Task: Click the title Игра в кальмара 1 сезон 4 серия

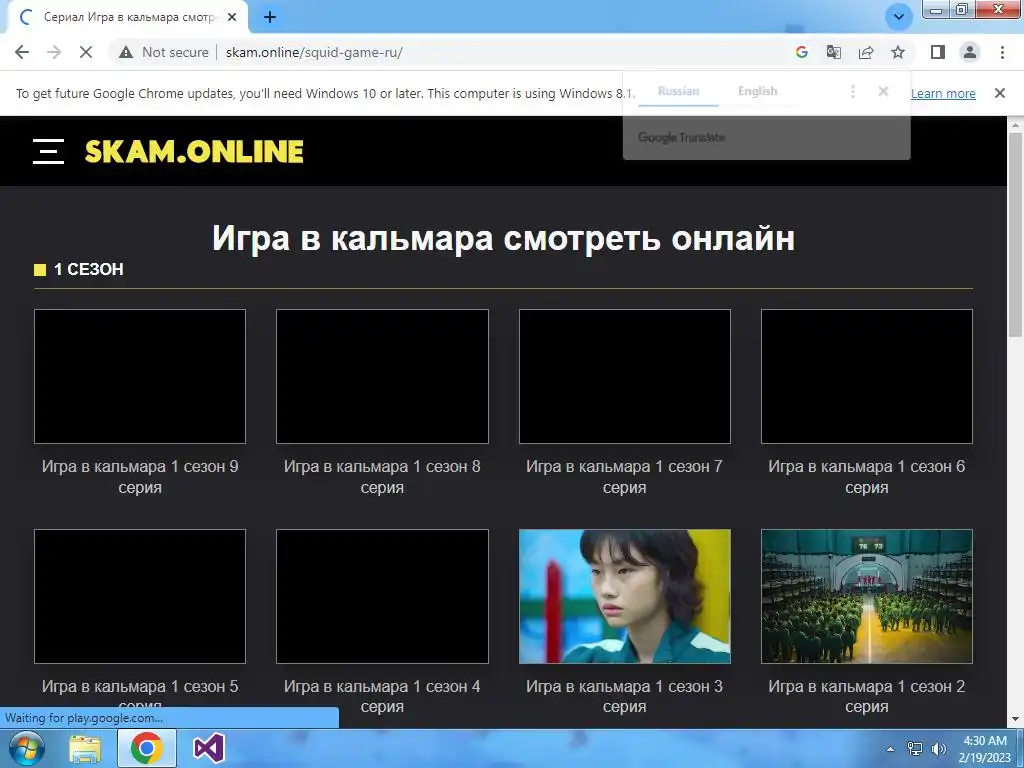Action: click(382, 696)
